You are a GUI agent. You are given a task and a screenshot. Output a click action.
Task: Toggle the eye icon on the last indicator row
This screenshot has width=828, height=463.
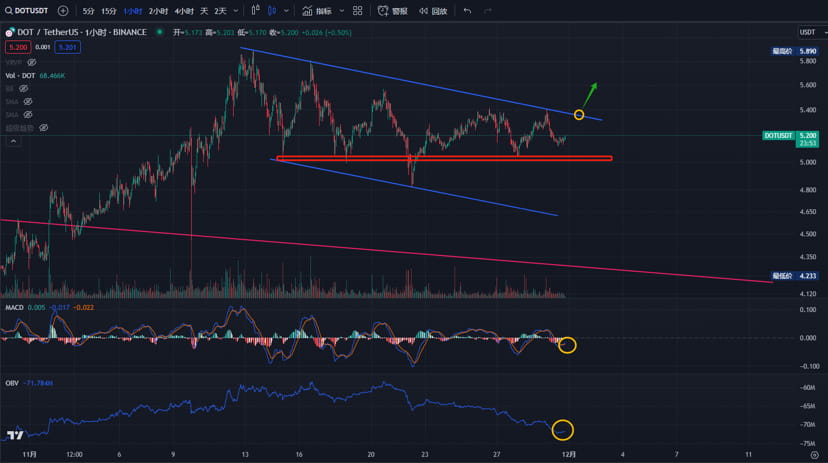(43, 128)
